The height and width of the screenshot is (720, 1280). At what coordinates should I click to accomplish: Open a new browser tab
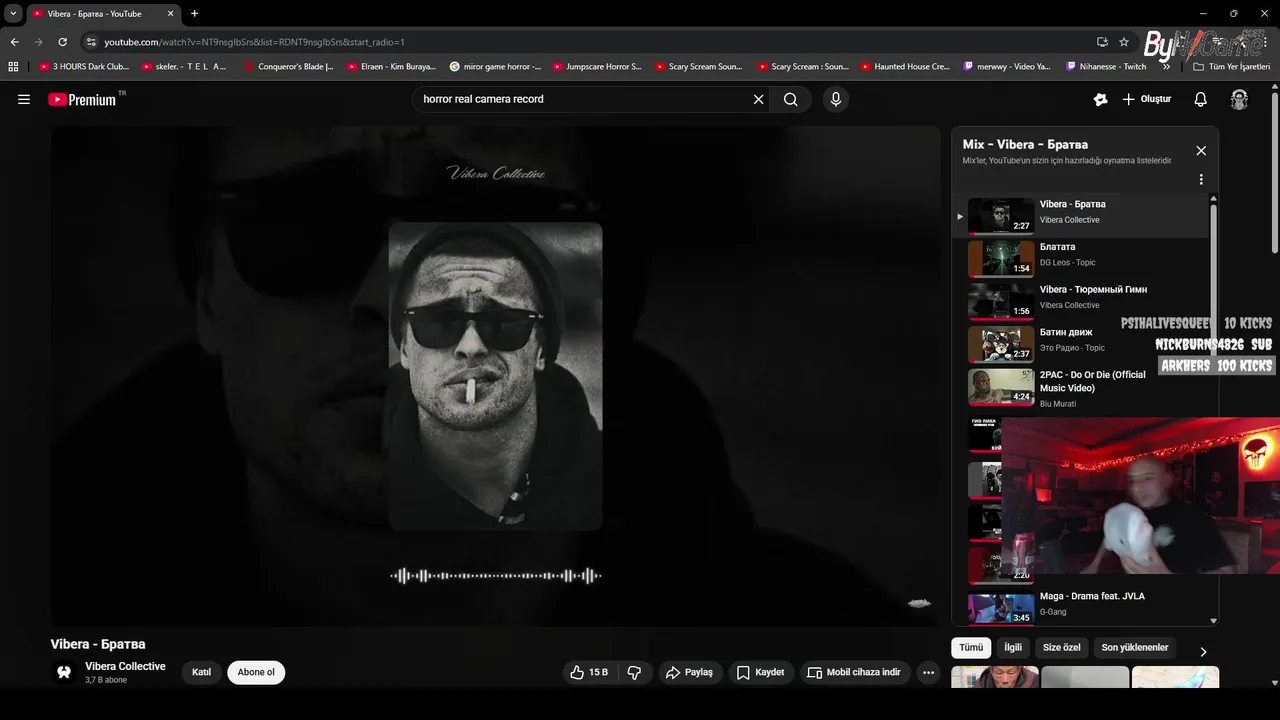[x=194, y=13]
